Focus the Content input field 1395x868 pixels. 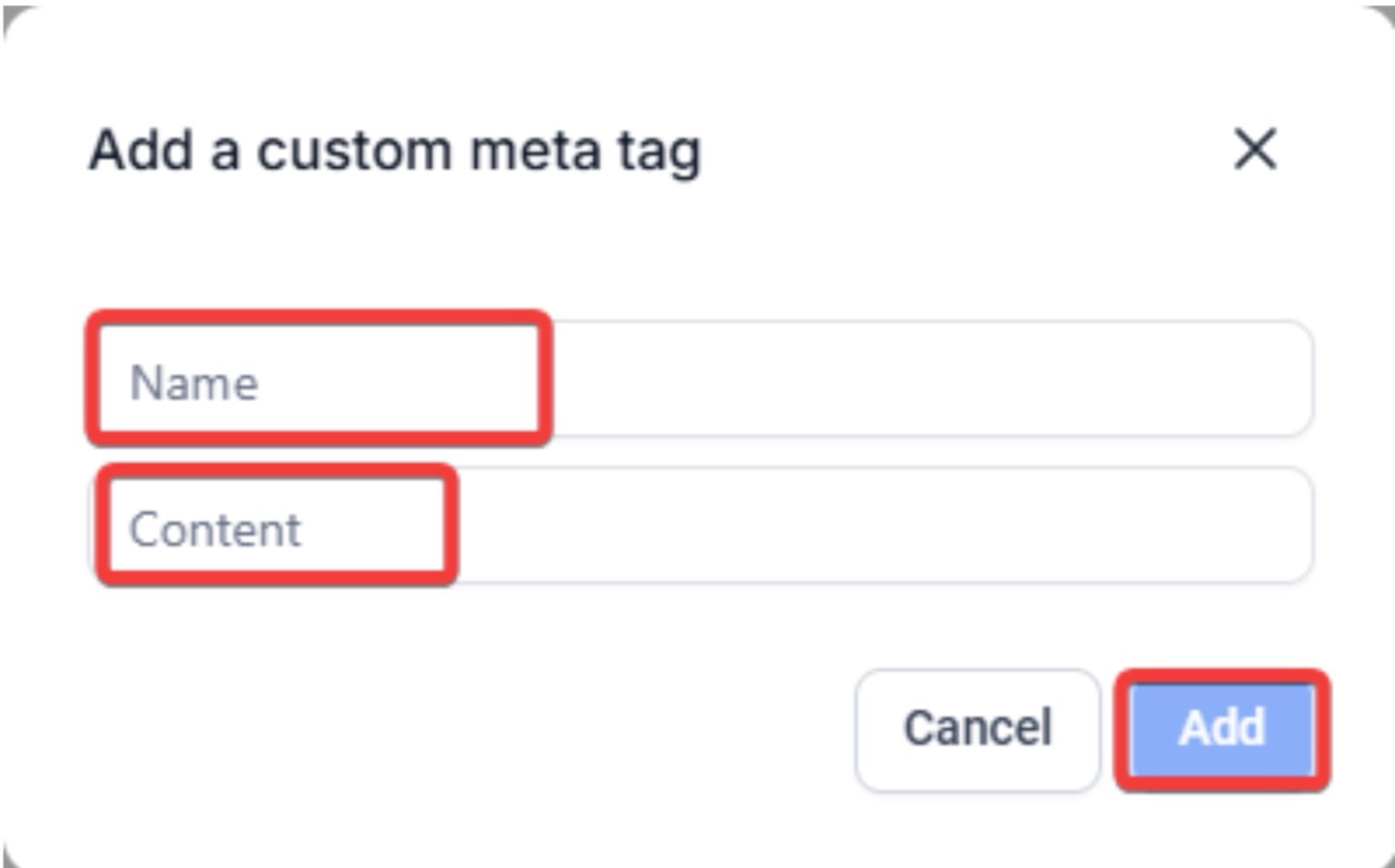point(701,526)
